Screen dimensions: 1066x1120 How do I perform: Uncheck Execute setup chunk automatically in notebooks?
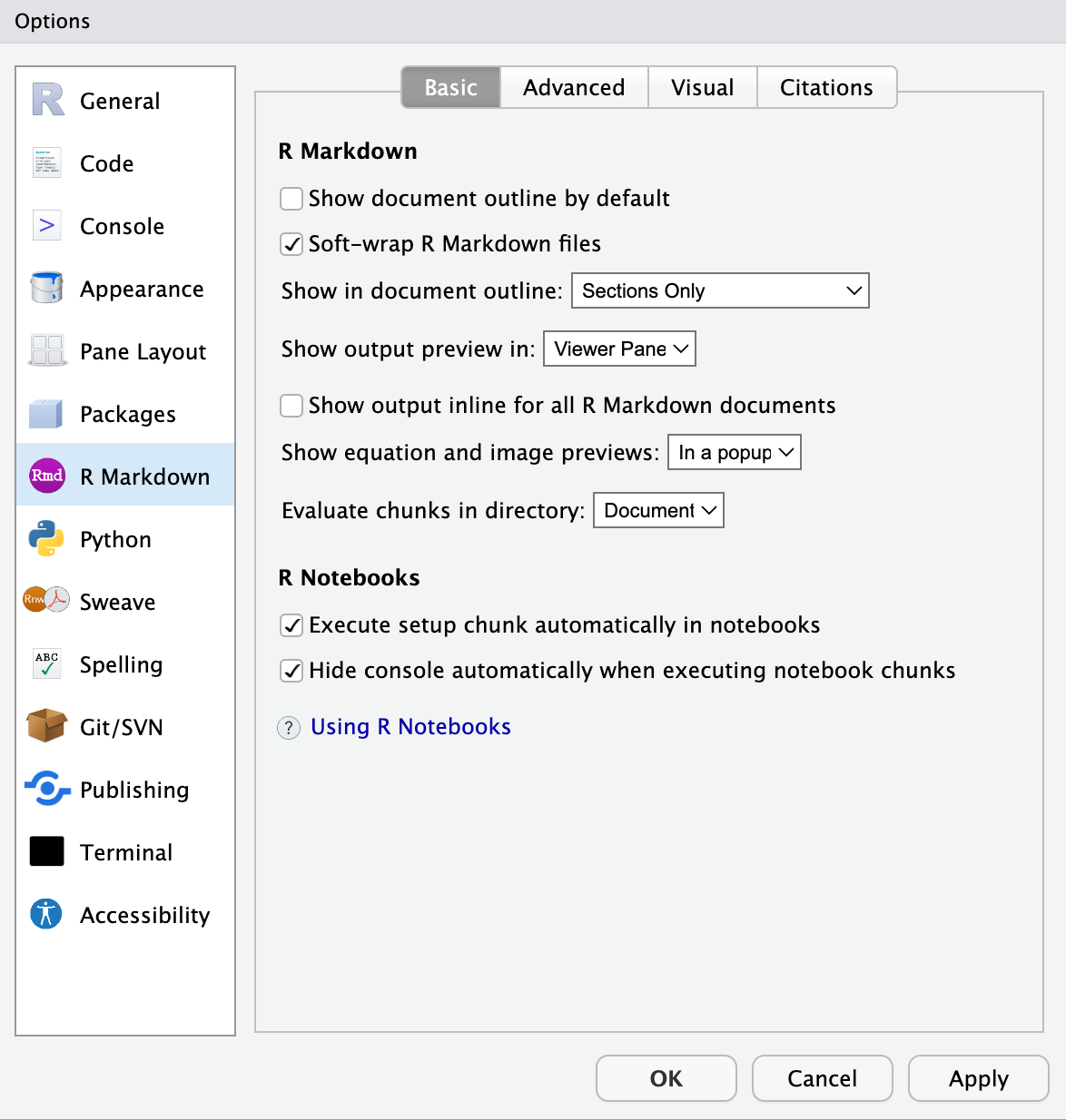click(x=291, y=625)
